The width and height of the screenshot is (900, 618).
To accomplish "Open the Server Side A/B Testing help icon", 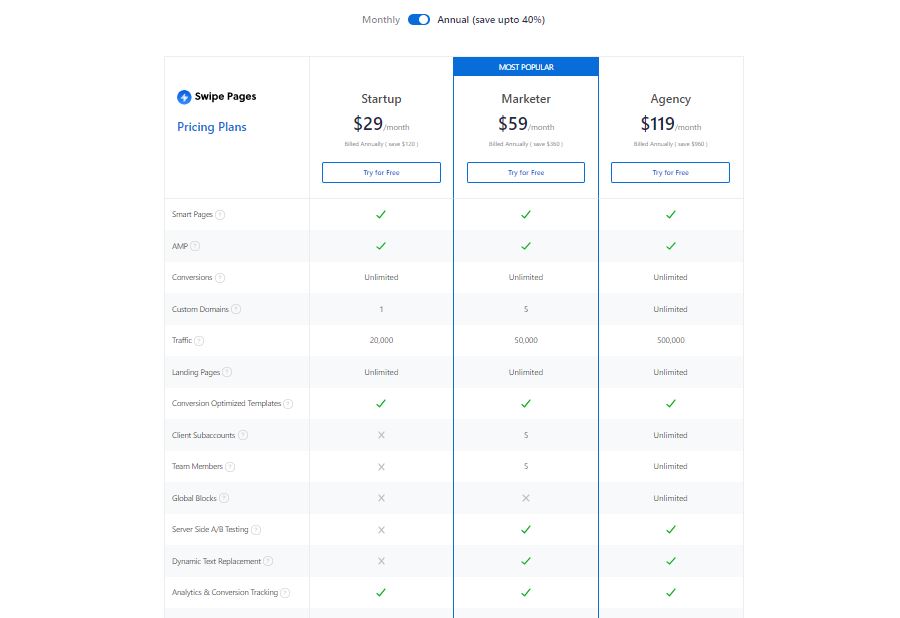I will coord(256,530).
